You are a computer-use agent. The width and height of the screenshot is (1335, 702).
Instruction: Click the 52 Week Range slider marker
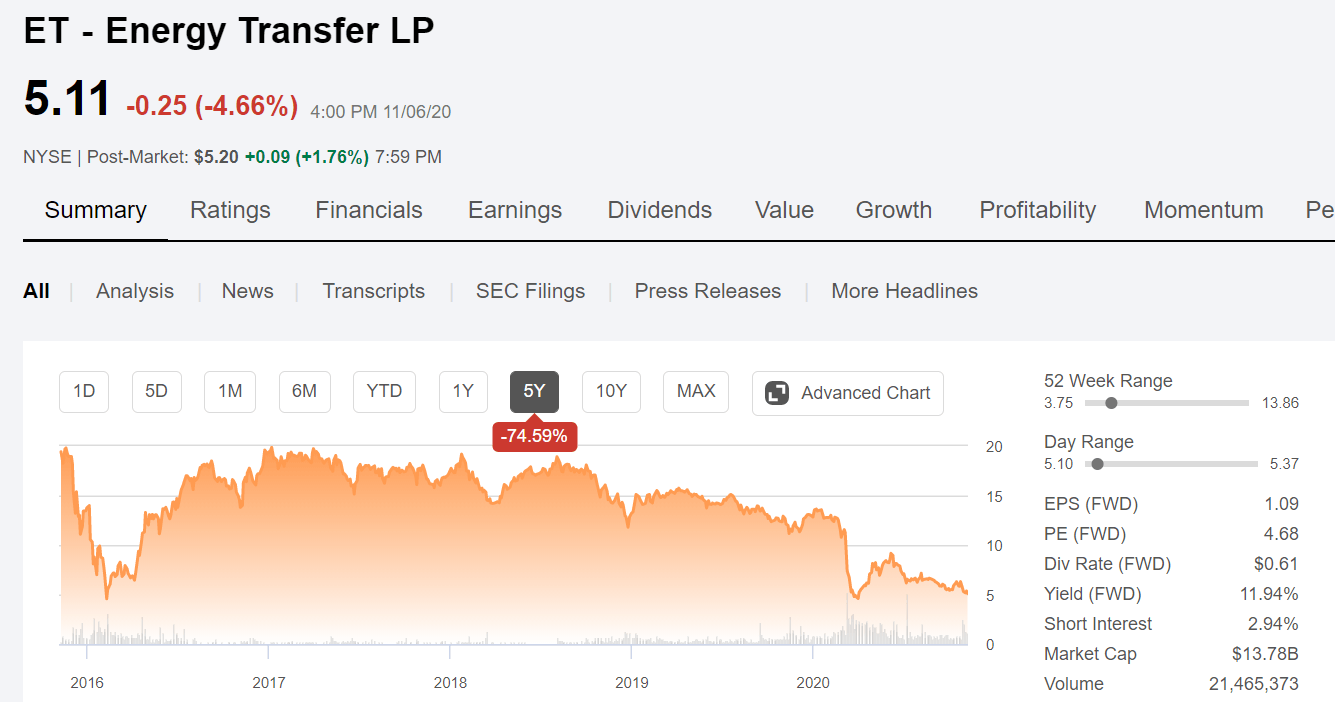pos(1111,403)
